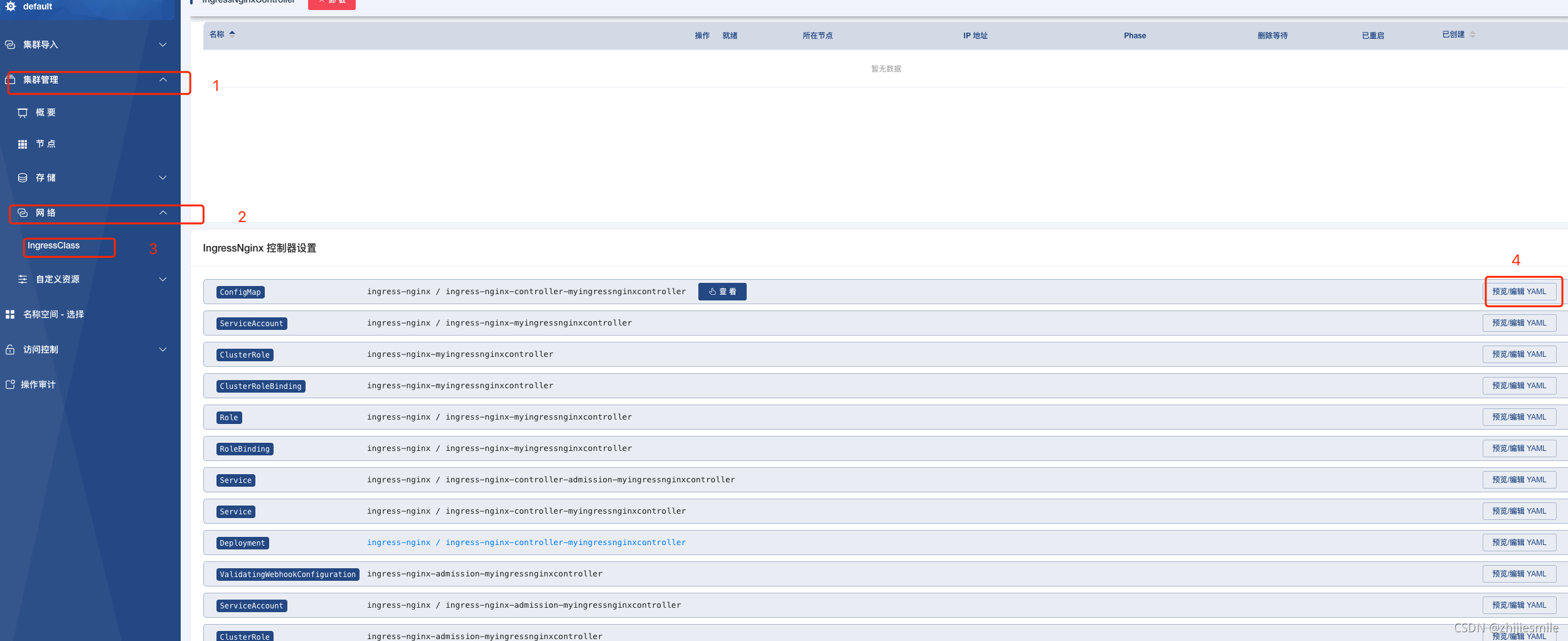
Task: Click ingress-nginx-admission-myingressnginxcontroller in ValidatingWebhookConfiguration row
Action: pos(484,574)
